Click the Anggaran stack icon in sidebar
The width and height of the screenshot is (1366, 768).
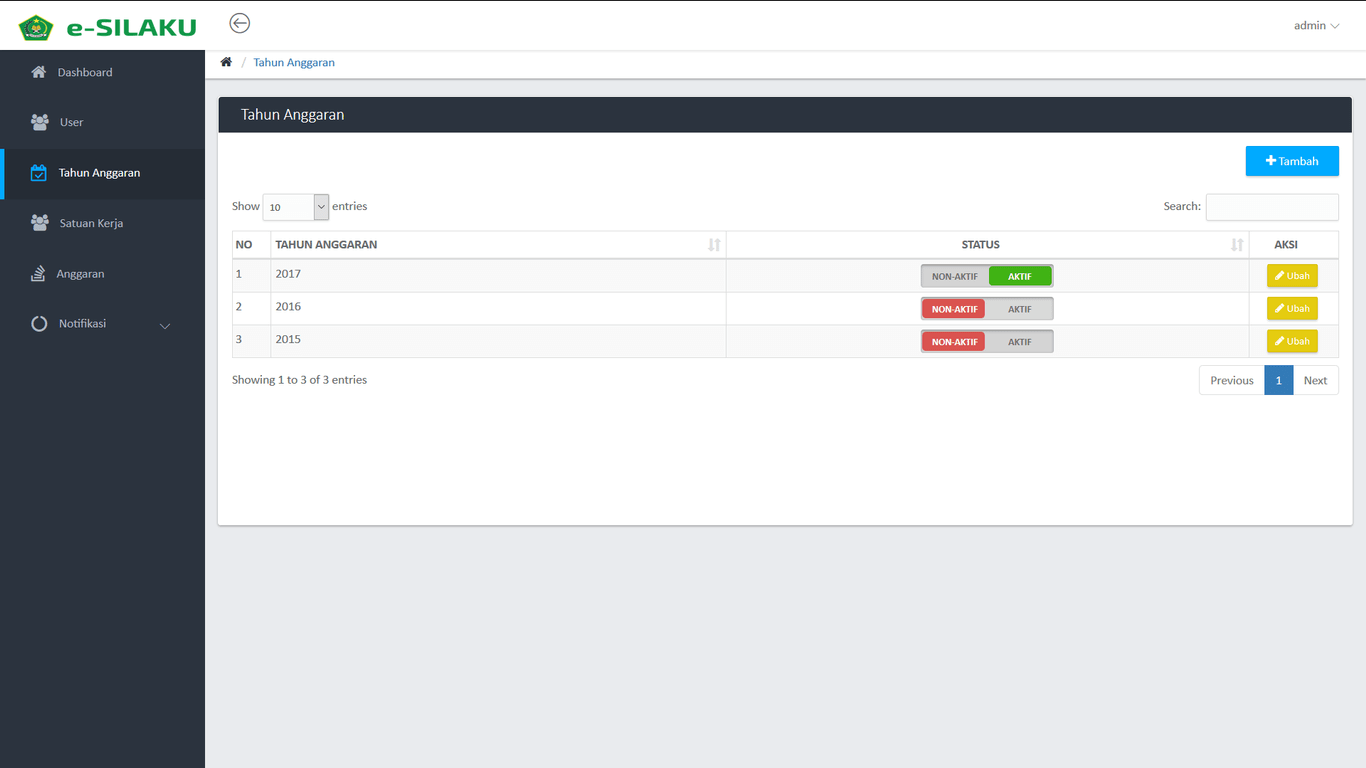(x=38, y=273)
